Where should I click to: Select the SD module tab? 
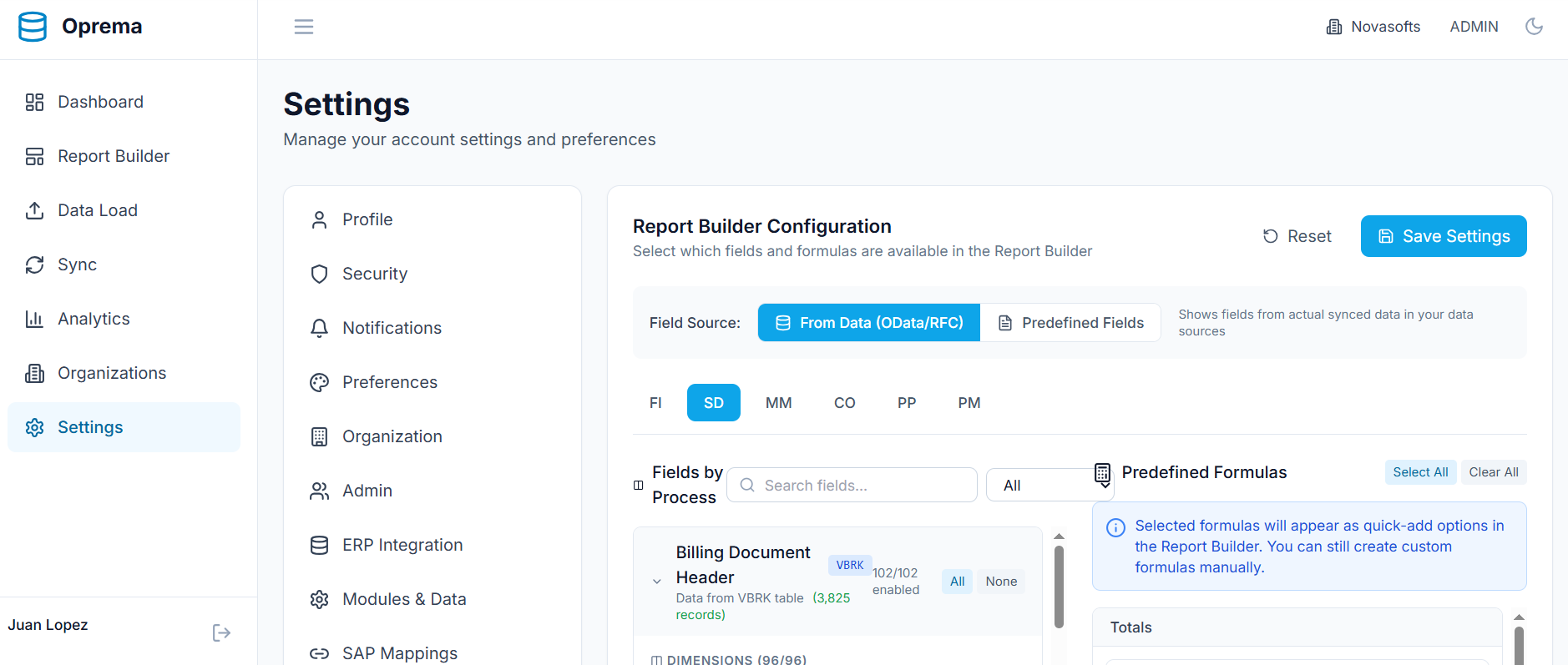pyautogui.click(x=714, y=403)
